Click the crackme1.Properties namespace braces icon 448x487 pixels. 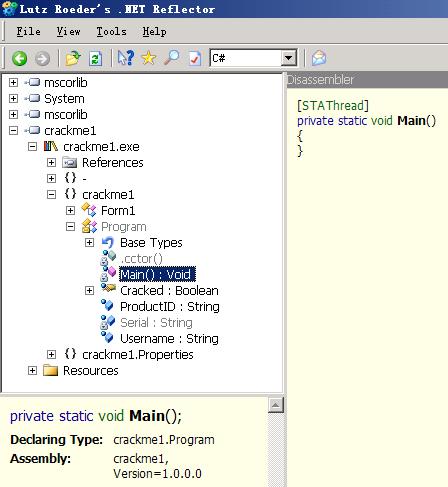[70, 354]
